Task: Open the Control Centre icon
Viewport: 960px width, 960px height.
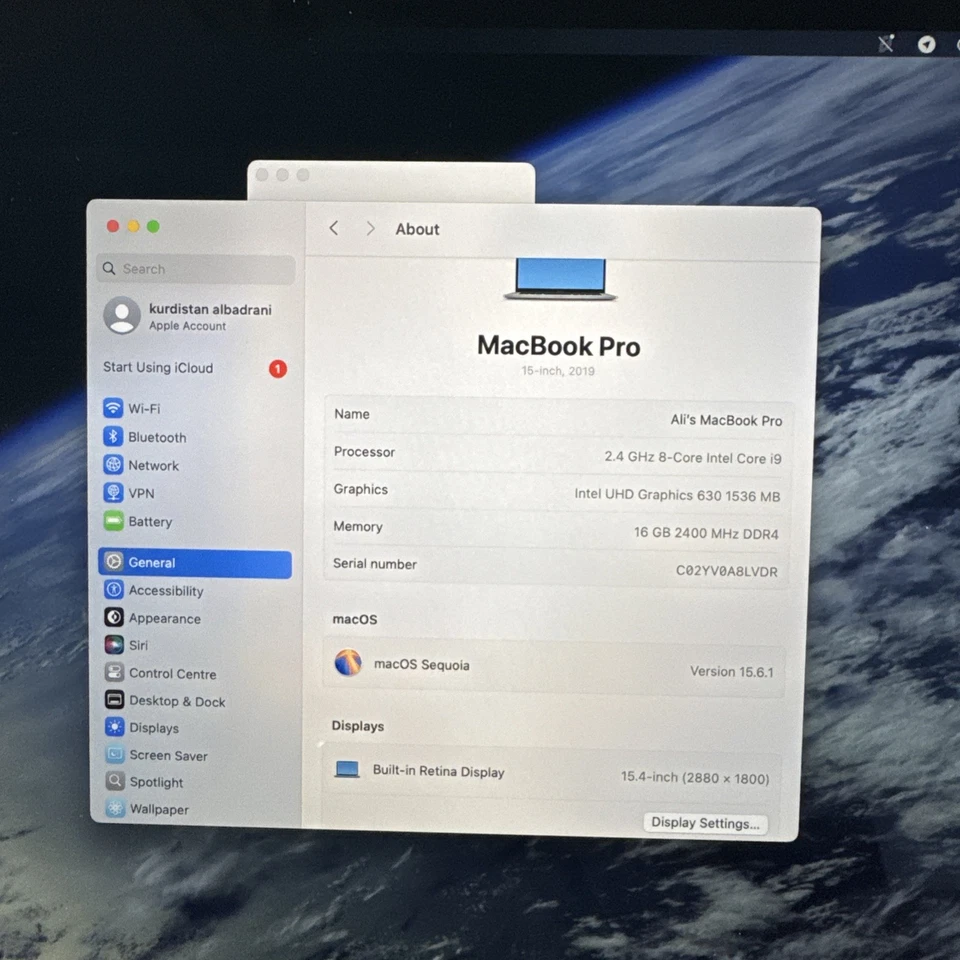Action: coord(114,672)
